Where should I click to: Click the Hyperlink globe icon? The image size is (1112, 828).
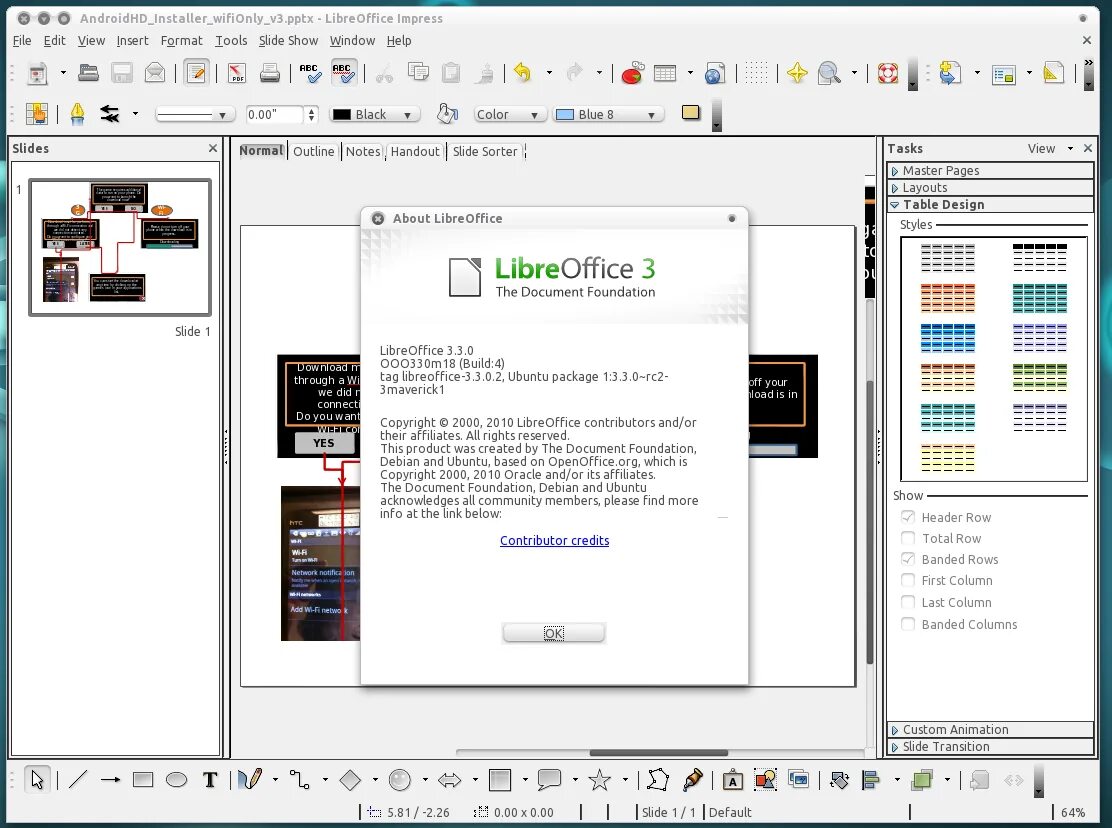click(x=715, y=73)
